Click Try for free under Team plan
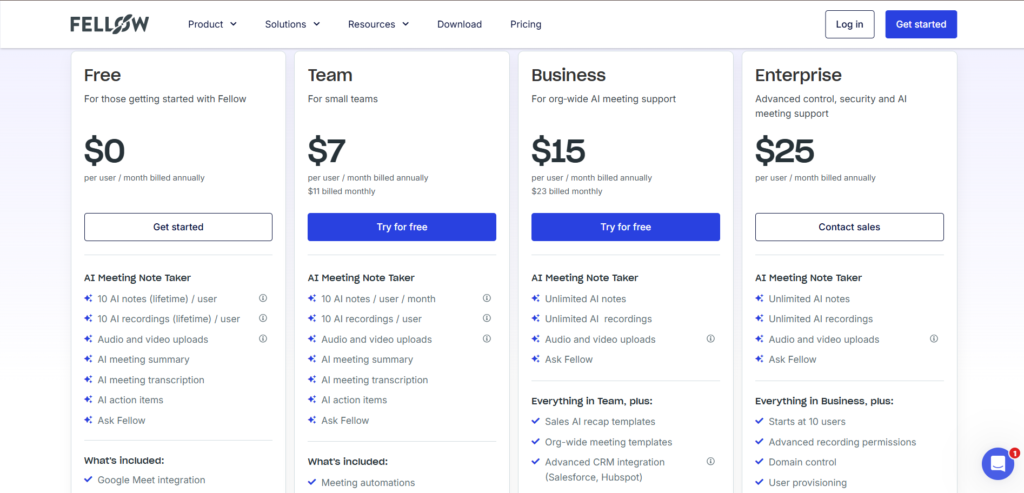 pyautogui.click(x=402, y=227)
